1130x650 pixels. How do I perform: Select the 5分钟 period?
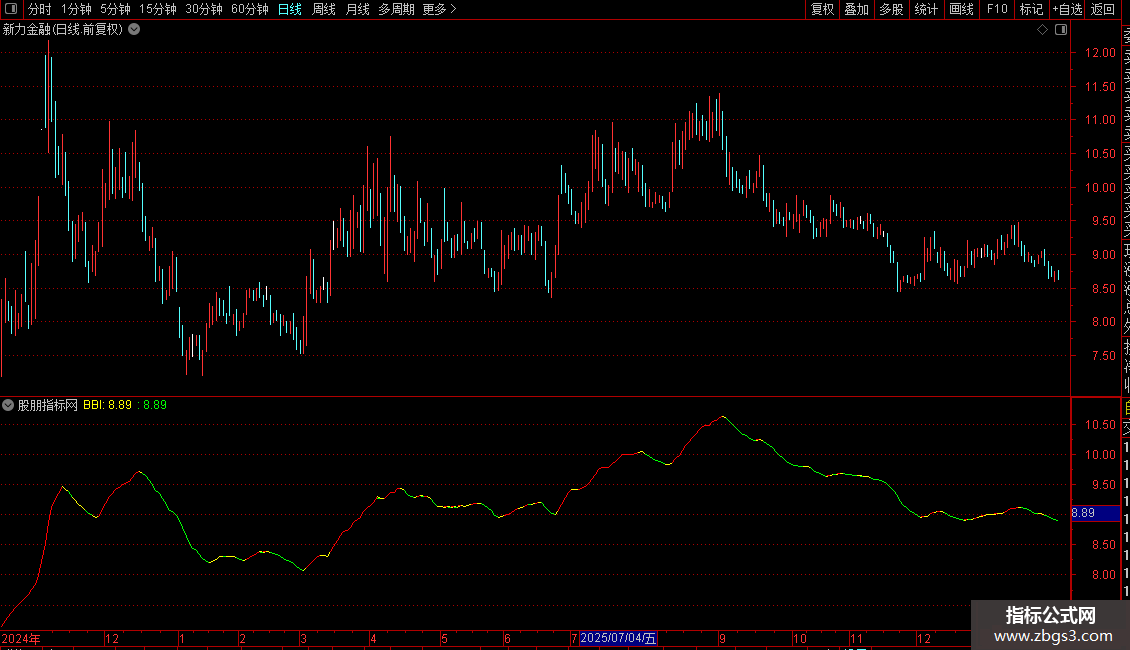(x=115, y=9)
